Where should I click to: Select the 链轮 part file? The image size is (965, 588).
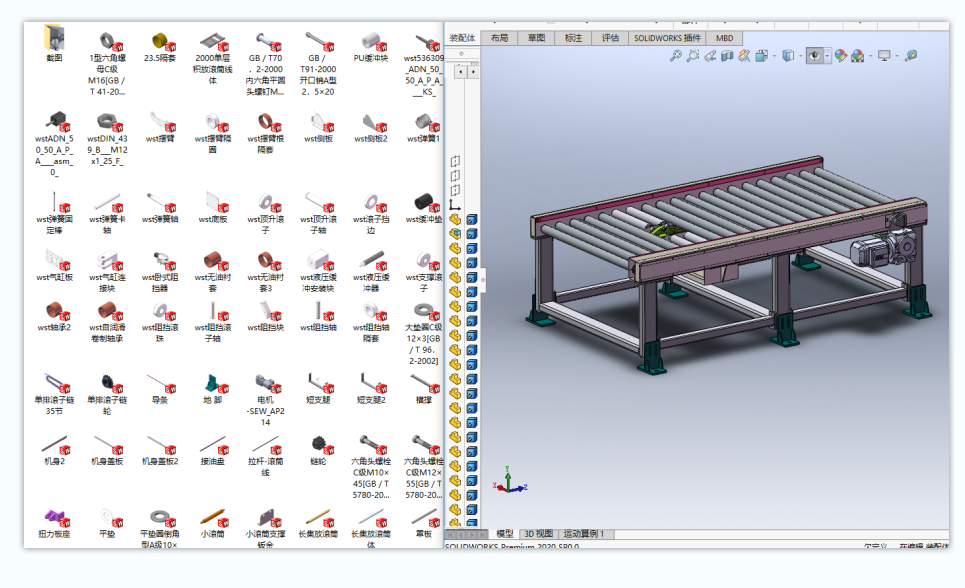coord(318,450)
